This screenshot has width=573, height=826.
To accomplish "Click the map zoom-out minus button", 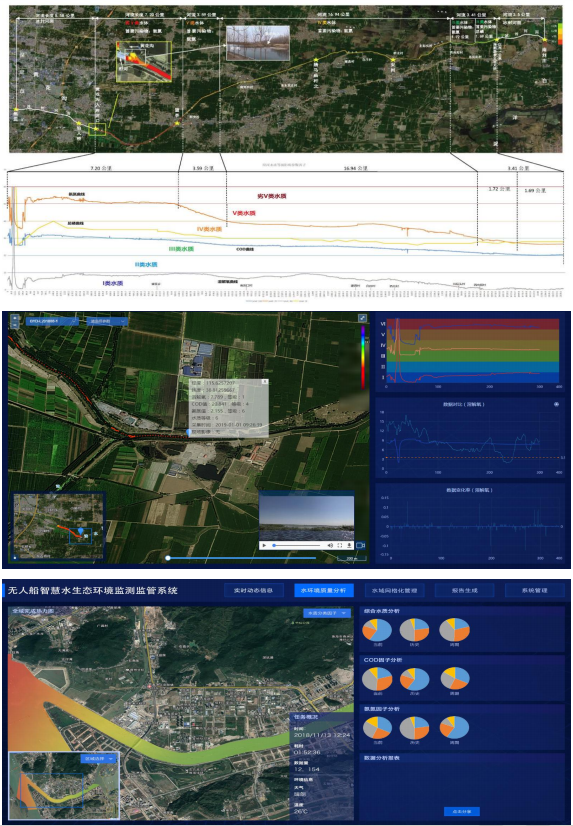I will 14,325.
